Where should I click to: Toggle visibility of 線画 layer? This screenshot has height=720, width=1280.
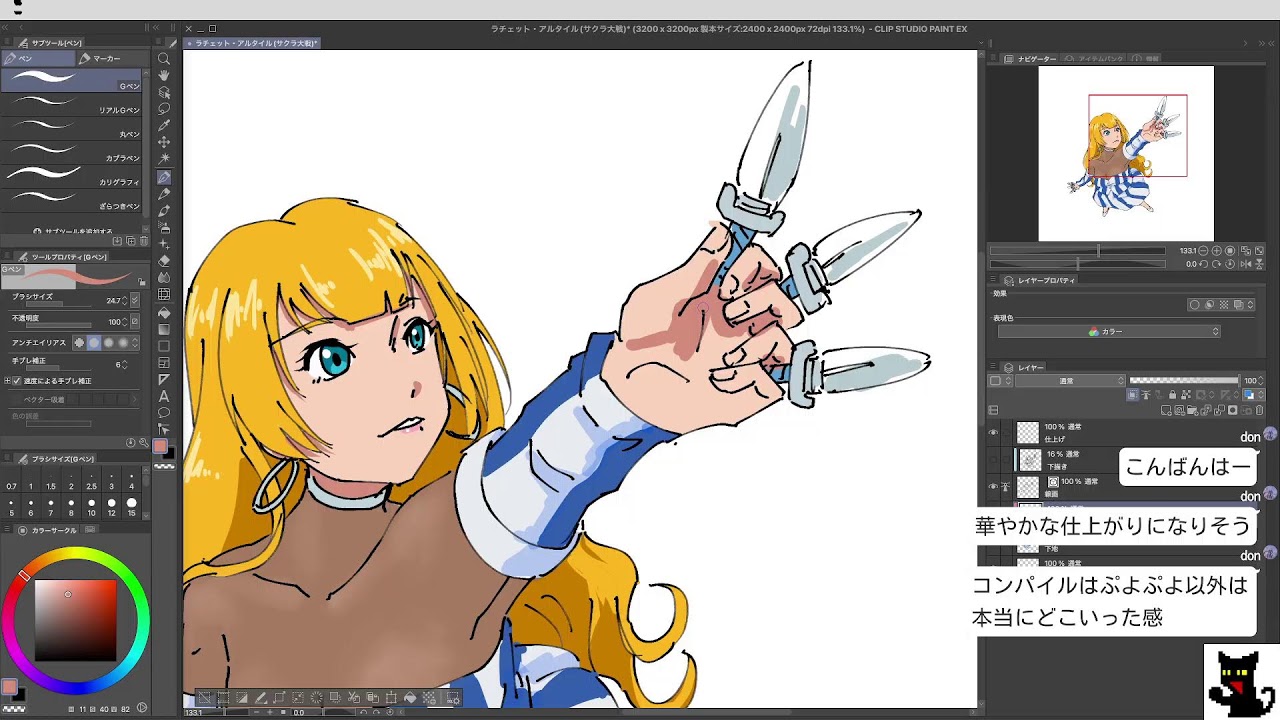click(x=993, y=487)
